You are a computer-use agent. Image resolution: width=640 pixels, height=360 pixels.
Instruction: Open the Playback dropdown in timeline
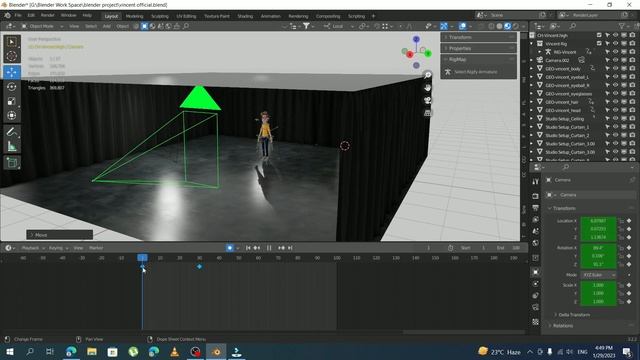pos(33,248)
